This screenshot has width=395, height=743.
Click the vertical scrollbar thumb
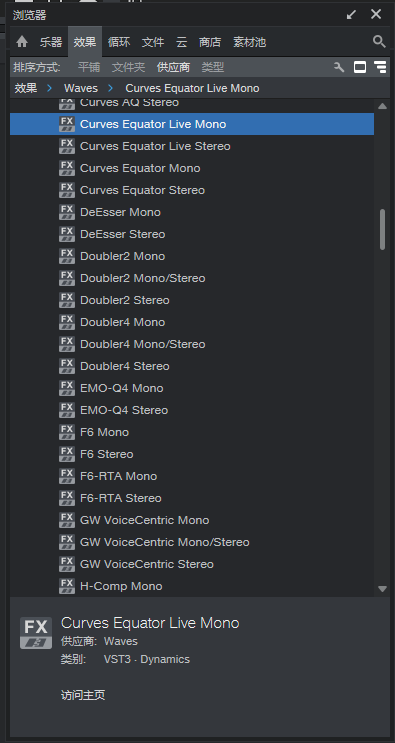pos(382,229)
